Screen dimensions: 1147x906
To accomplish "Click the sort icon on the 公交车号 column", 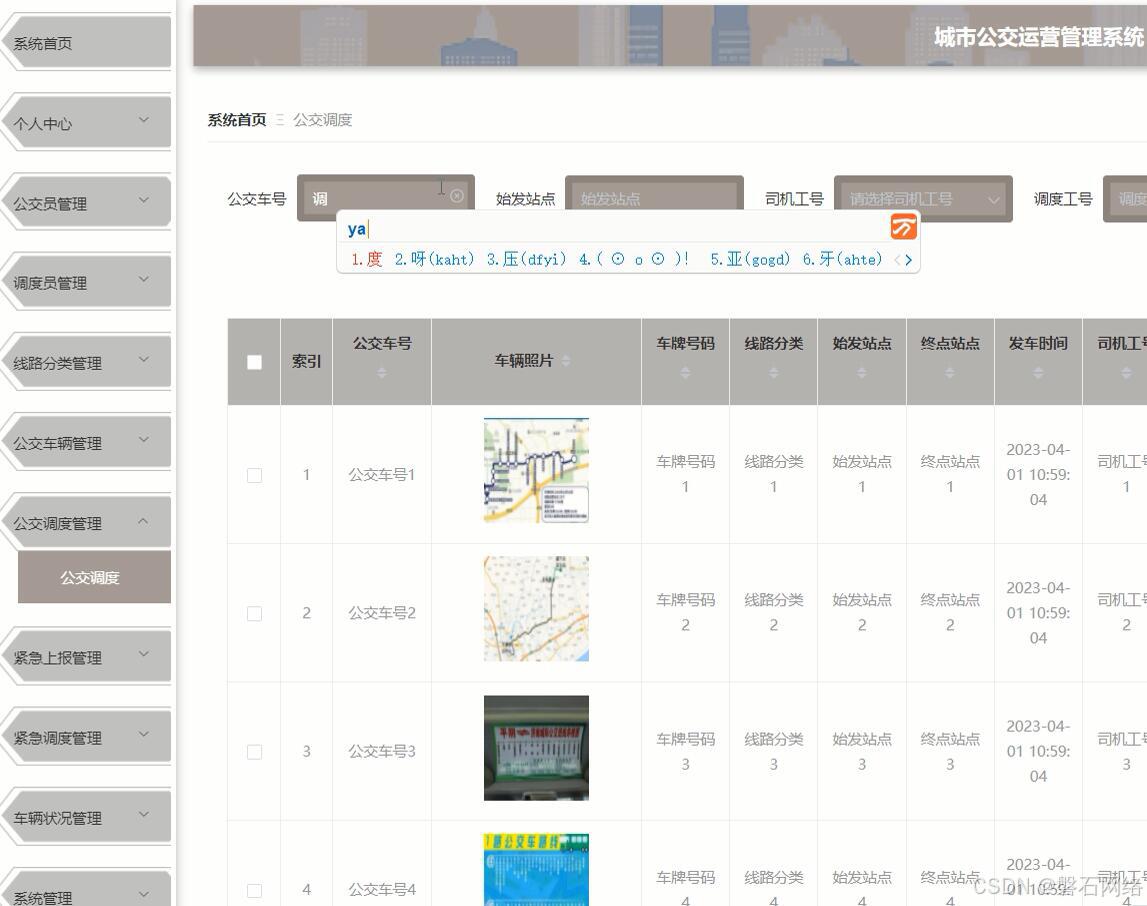I will (x=381, y=375).
